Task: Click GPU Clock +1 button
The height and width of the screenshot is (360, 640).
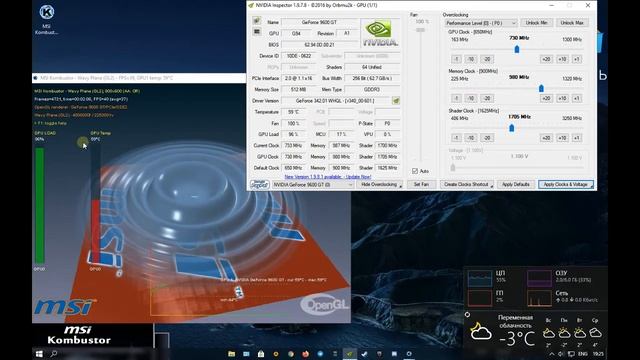Action: 576,59
